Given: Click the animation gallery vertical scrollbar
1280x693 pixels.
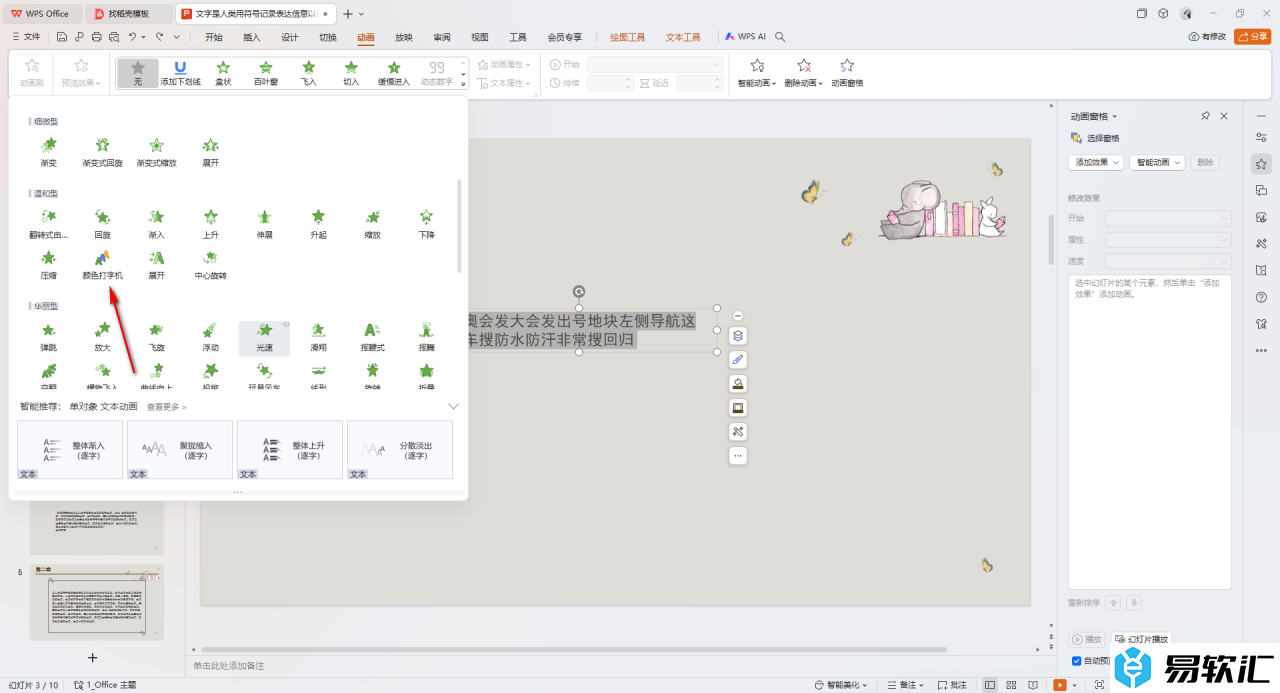Looking at the screenshot, I should 459,225.
